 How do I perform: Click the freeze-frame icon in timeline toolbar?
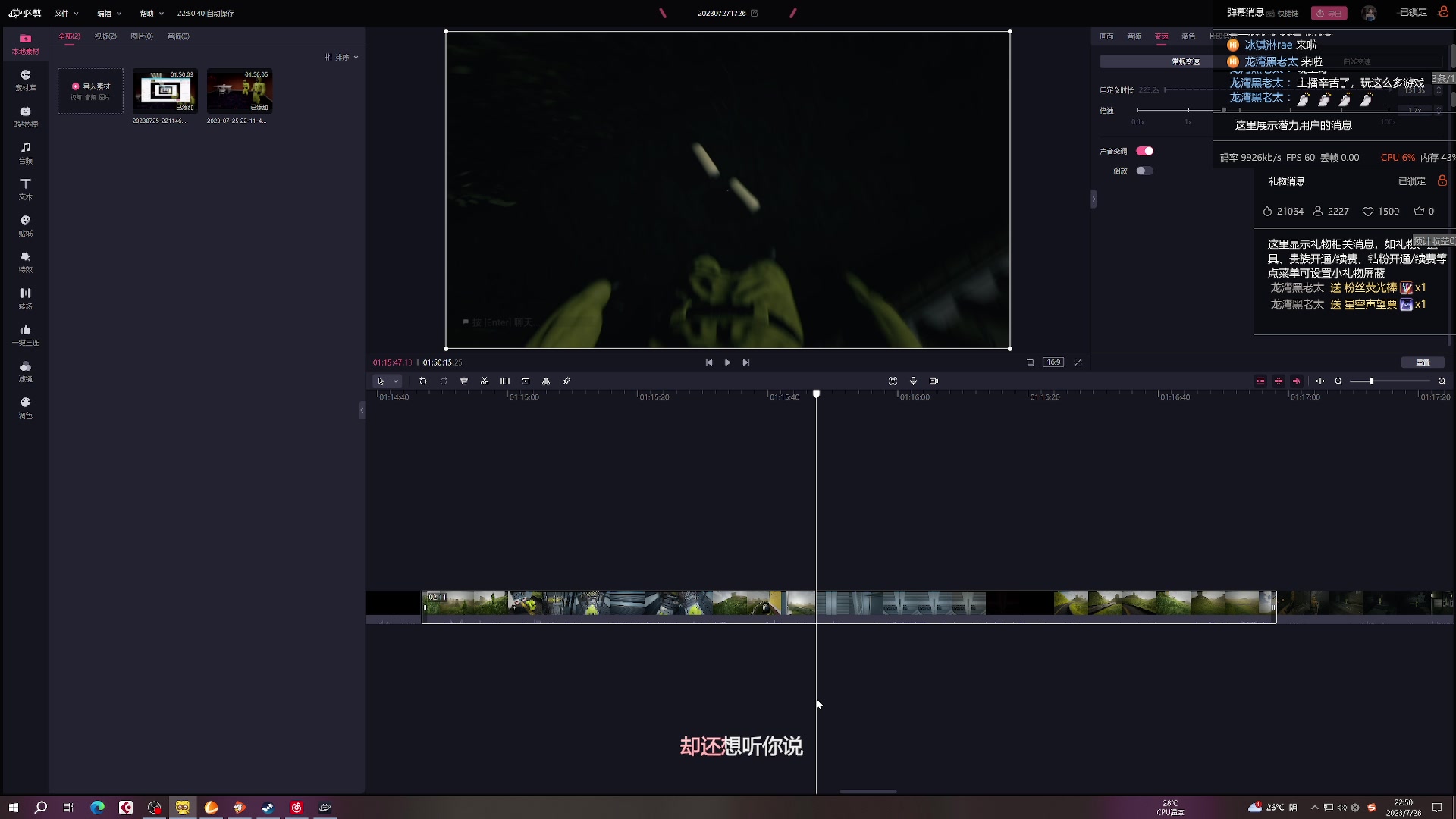tap(505, 381)
